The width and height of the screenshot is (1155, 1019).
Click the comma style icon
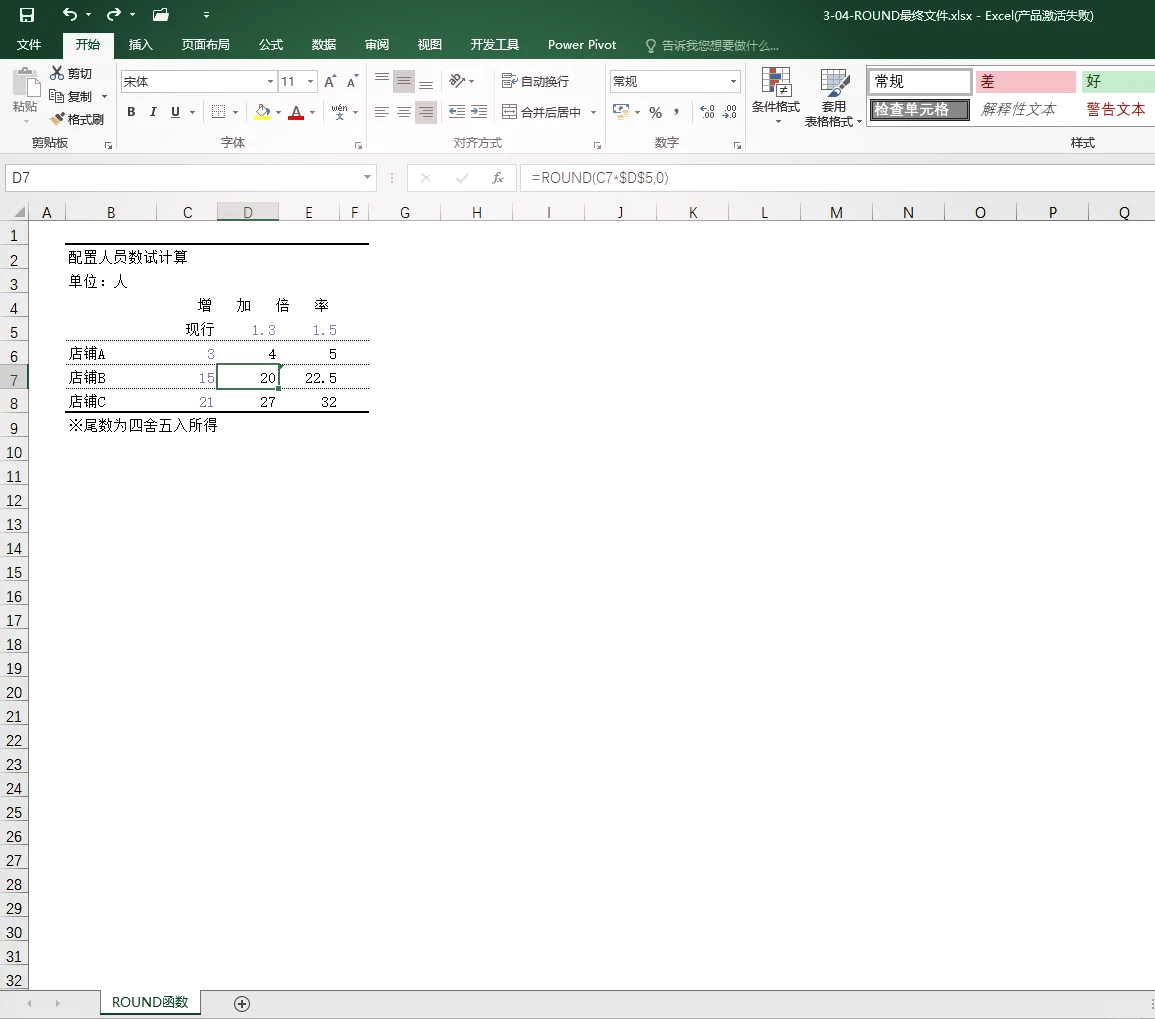point(676,112)
